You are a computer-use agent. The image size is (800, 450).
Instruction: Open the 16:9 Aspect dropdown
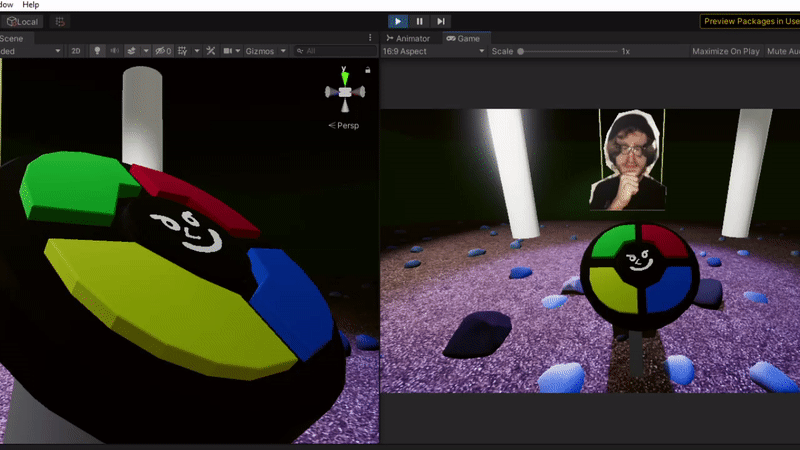433,51
